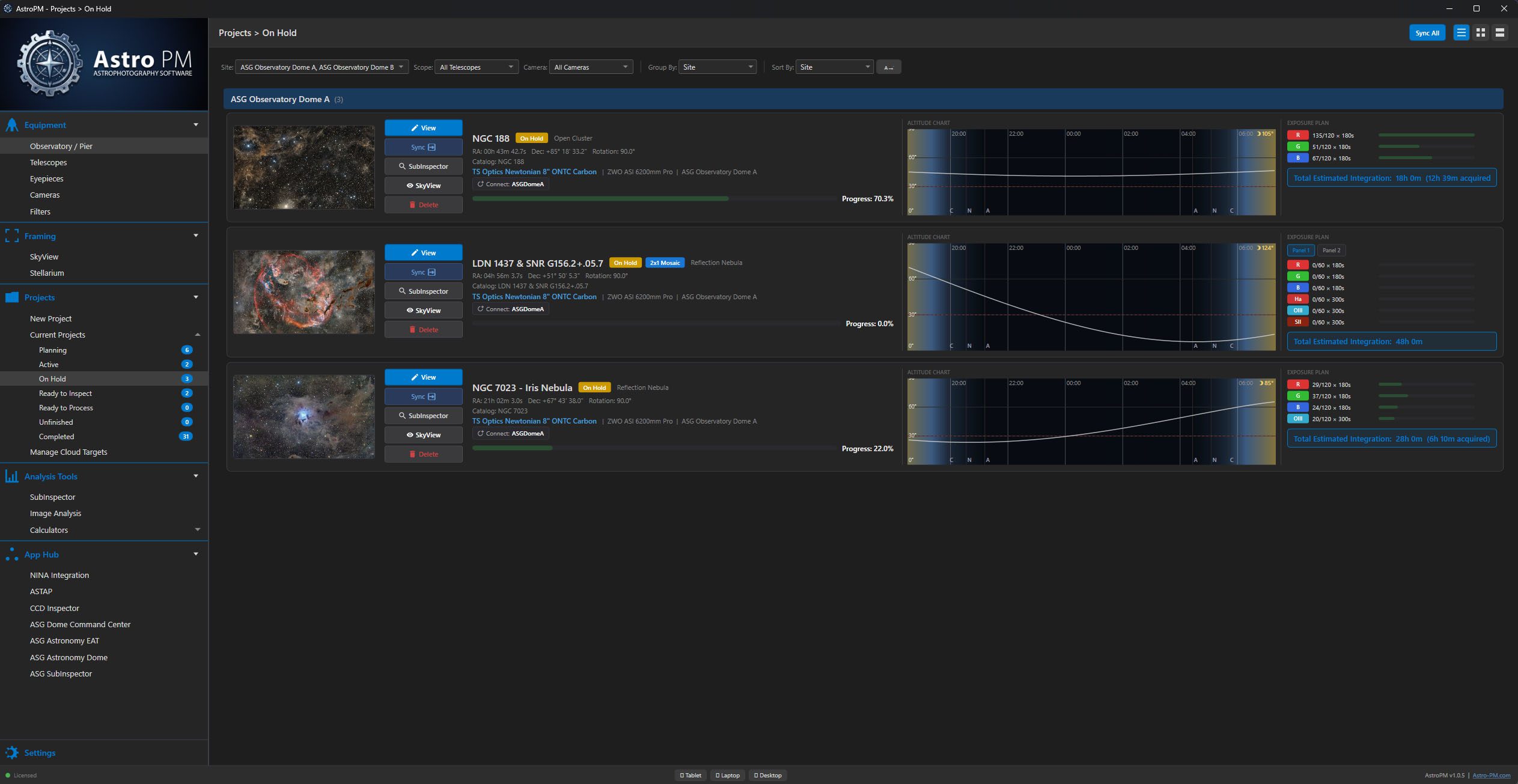Open SubInspector for LDN 1437 project
This screenshot has height=784, width=1518.
point(423,291)
